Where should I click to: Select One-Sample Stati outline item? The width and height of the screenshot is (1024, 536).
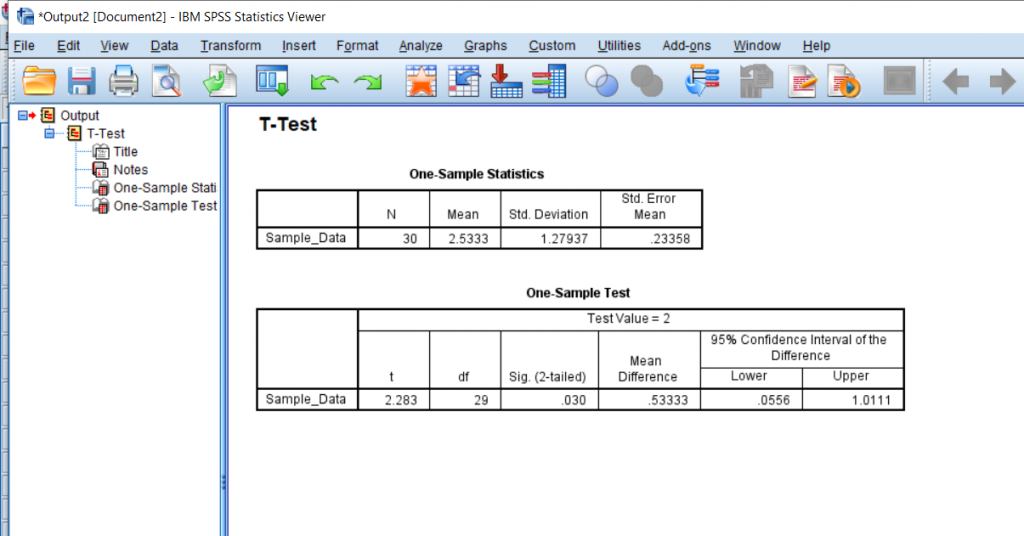tap(165, 188)
